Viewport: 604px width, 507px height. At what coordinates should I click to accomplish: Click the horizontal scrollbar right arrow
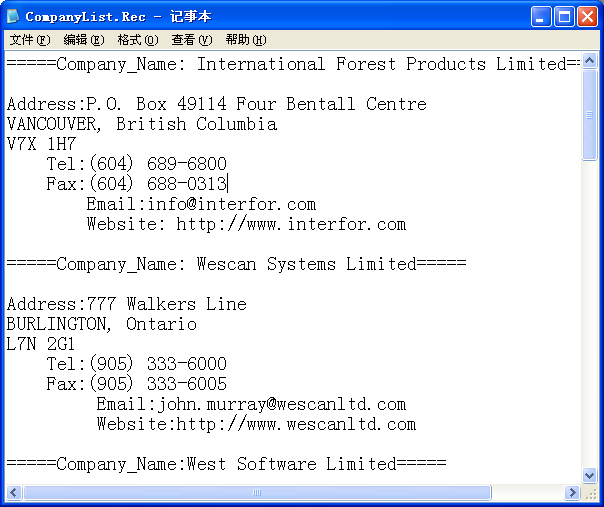[573, 493]
